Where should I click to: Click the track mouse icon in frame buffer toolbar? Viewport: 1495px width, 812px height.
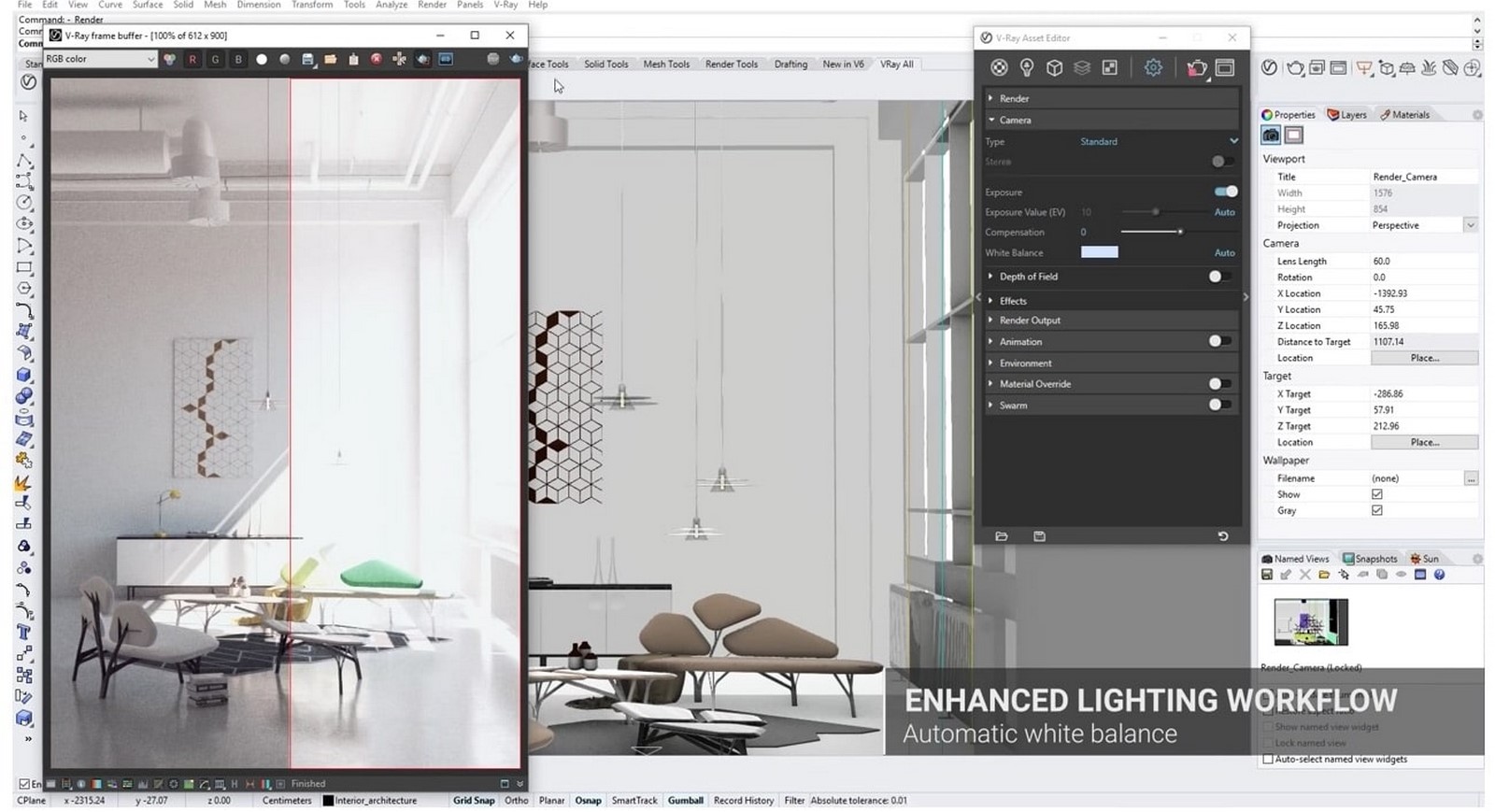(x=399, y=59)
